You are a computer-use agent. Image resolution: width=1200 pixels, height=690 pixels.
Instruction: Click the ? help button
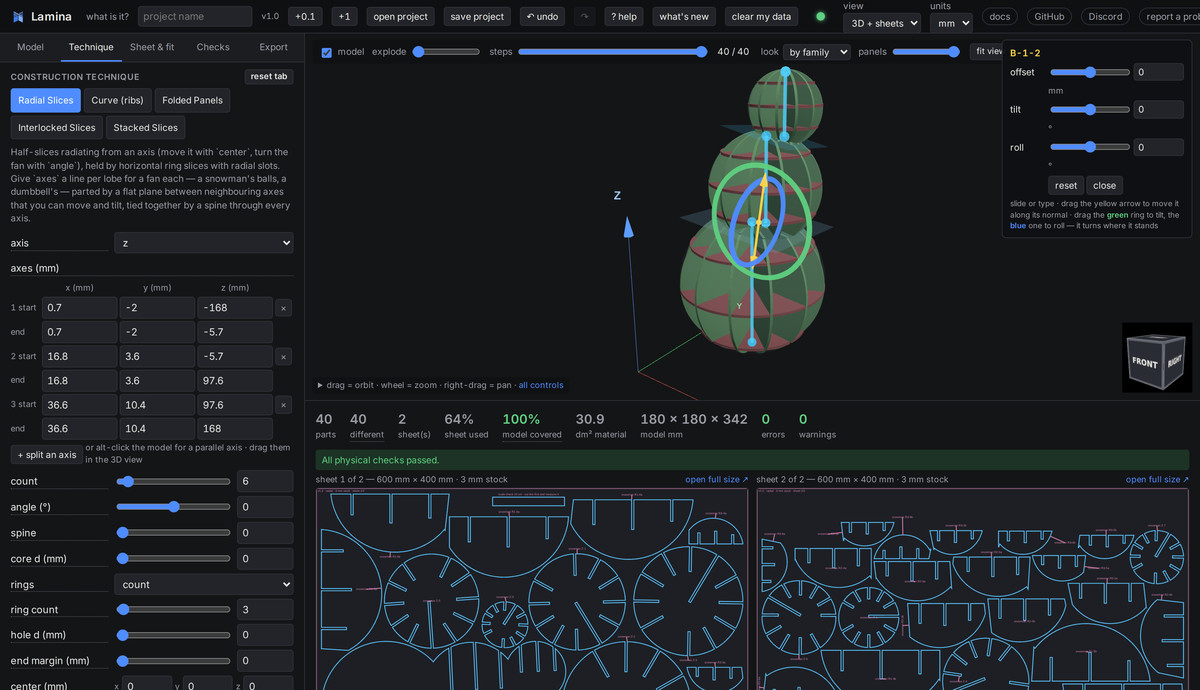tap(624, 16)
